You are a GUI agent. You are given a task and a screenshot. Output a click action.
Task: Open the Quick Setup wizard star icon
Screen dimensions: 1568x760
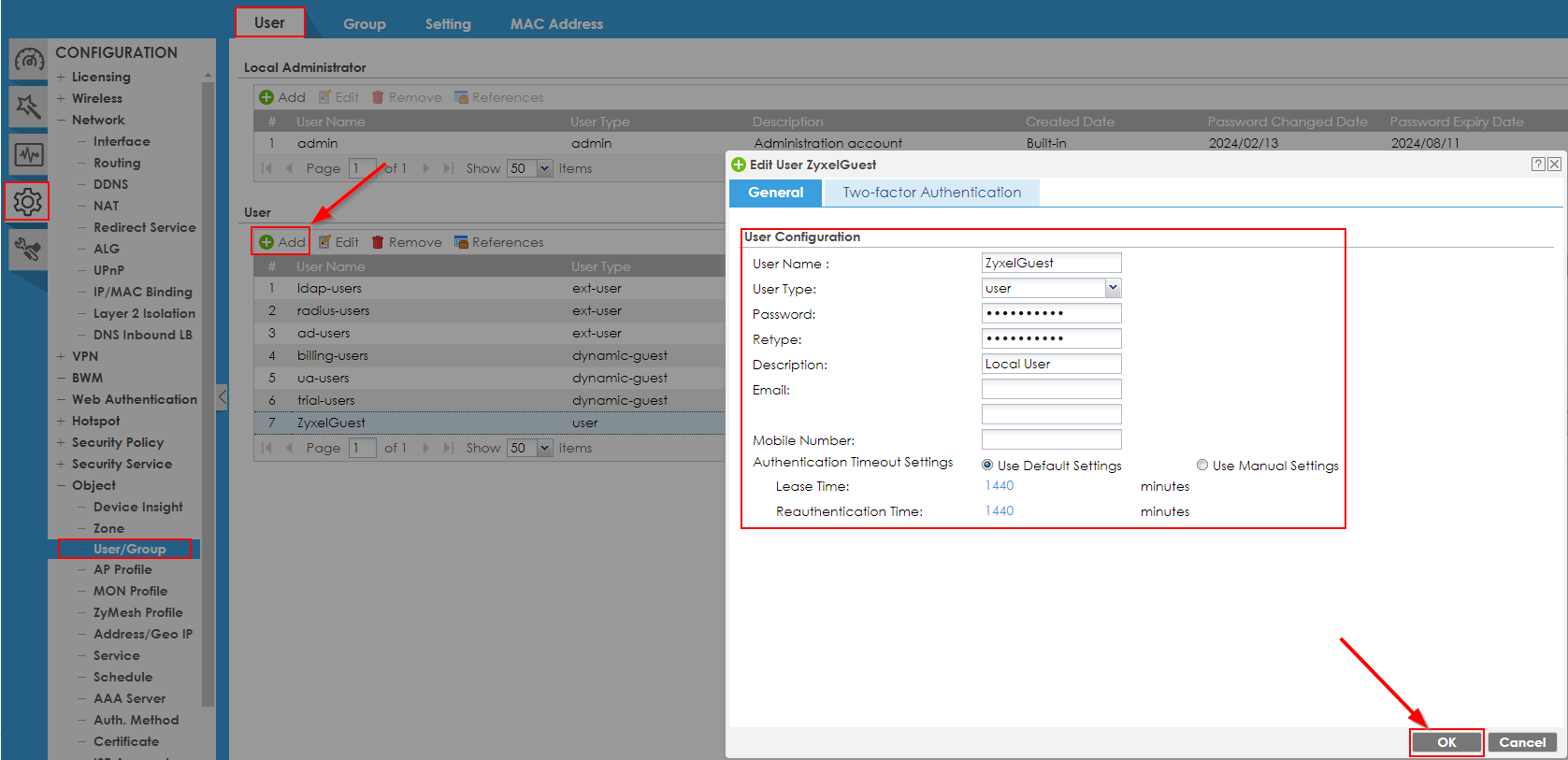tap(28, 107)
